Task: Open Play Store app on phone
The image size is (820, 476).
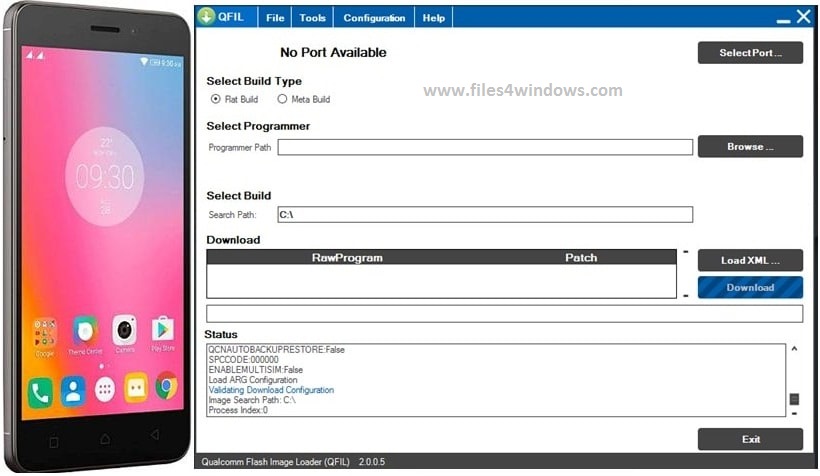Action: tap(163, 333)
